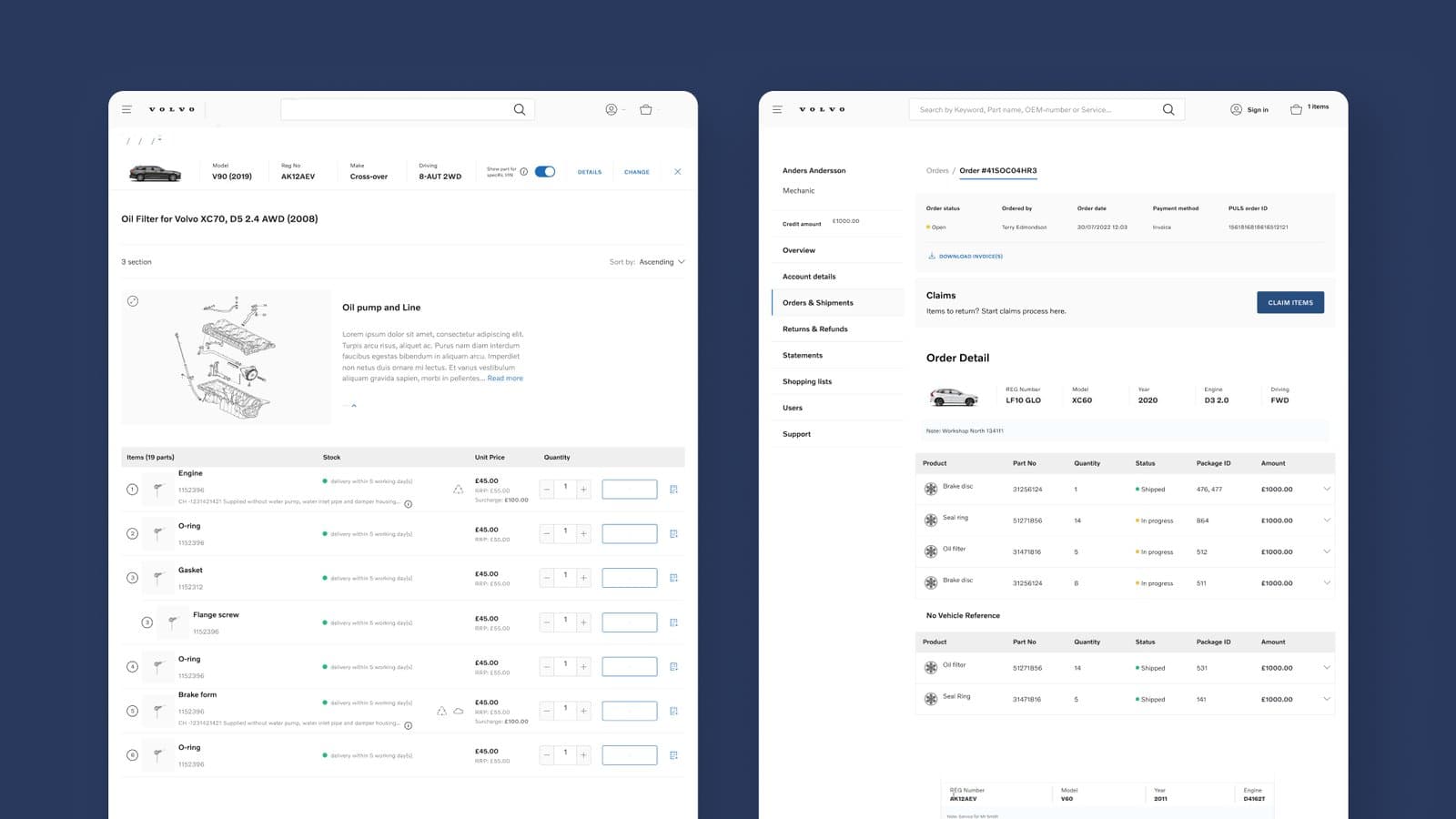This screenshot has width=1456, height=819.
Task: Expand the Seal Ring shipped order row
Action: click(1327, 700)
